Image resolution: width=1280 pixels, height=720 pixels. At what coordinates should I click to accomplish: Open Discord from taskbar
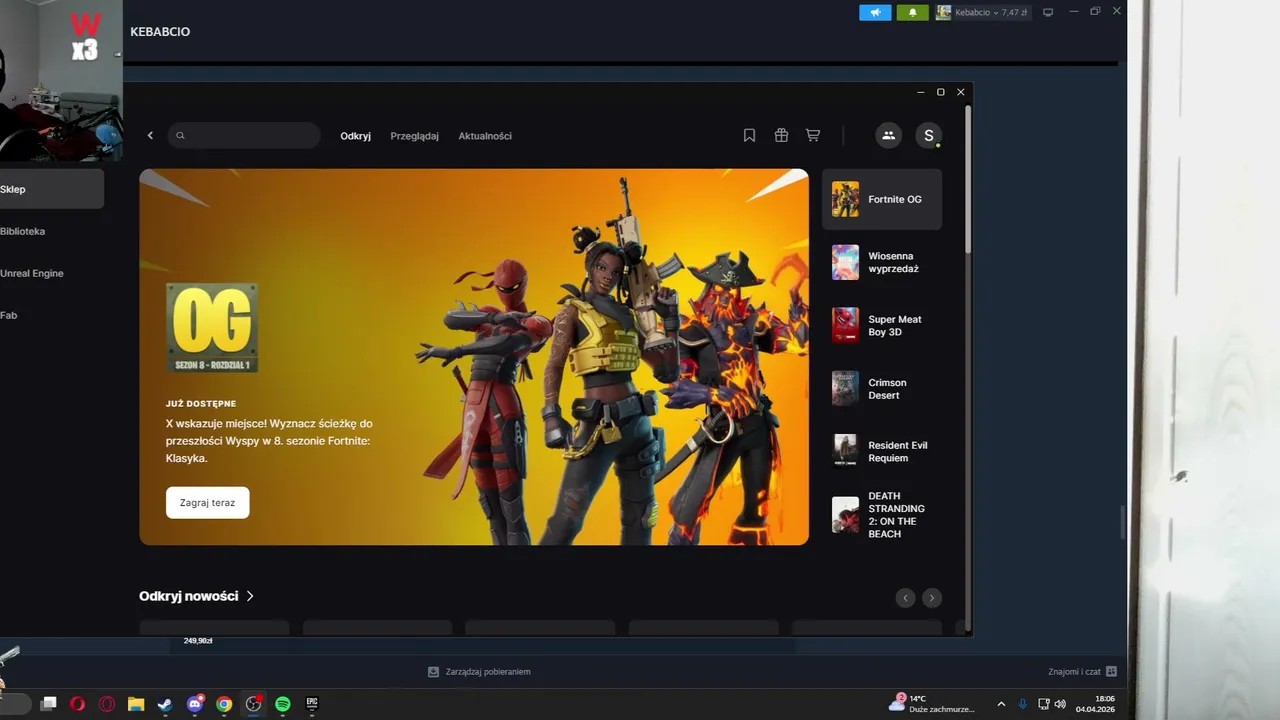point(195,704)
